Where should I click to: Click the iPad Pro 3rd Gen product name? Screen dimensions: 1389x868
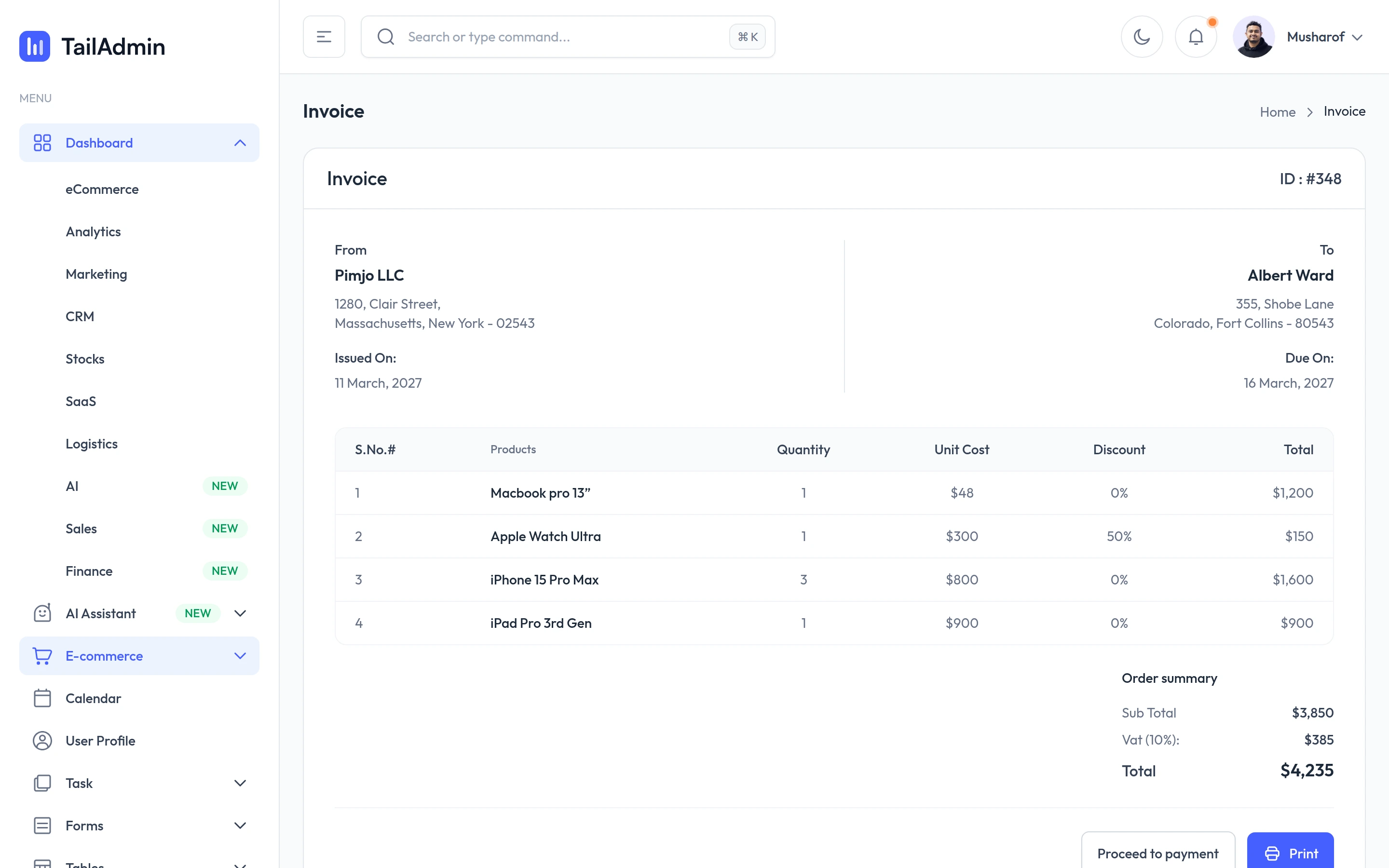541,623
